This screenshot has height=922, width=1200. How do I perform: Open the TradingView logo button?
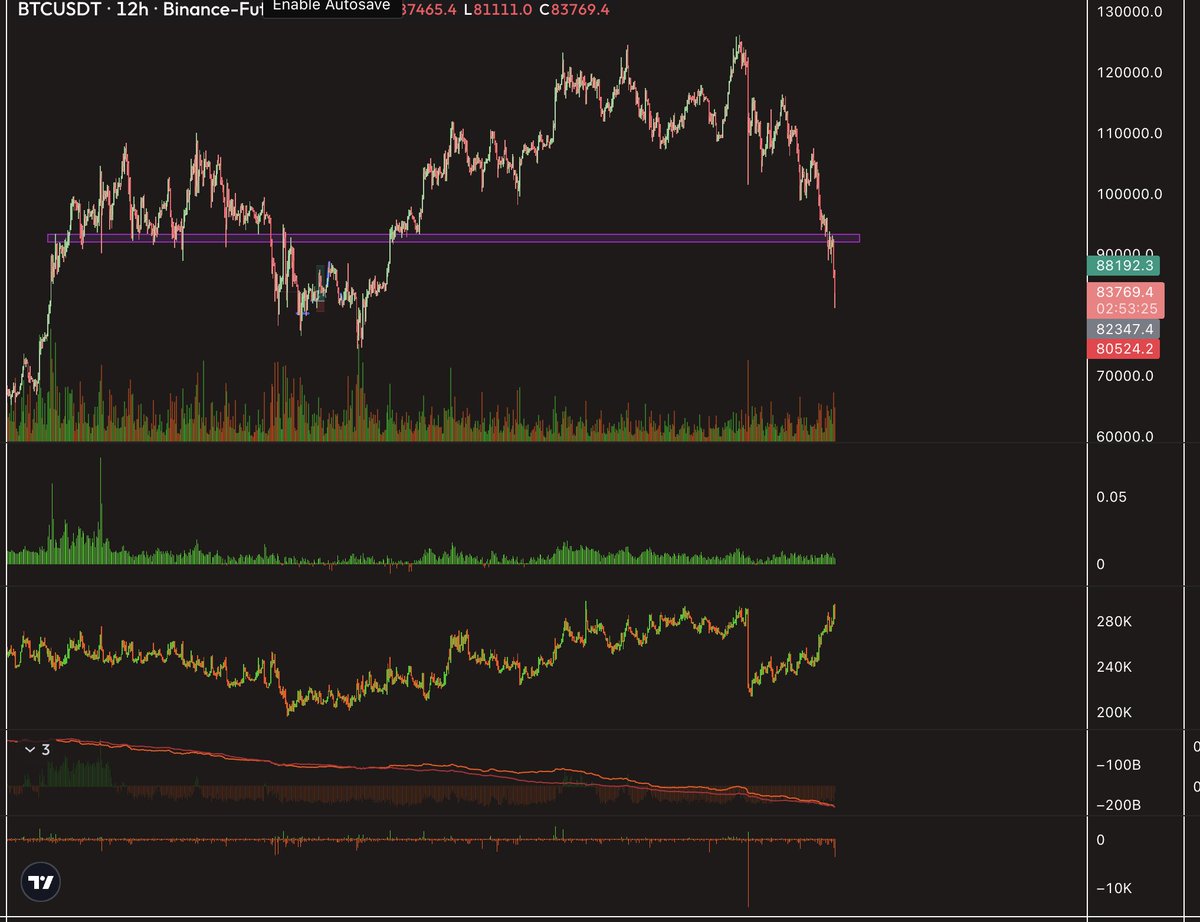click(x=40, y=883)
